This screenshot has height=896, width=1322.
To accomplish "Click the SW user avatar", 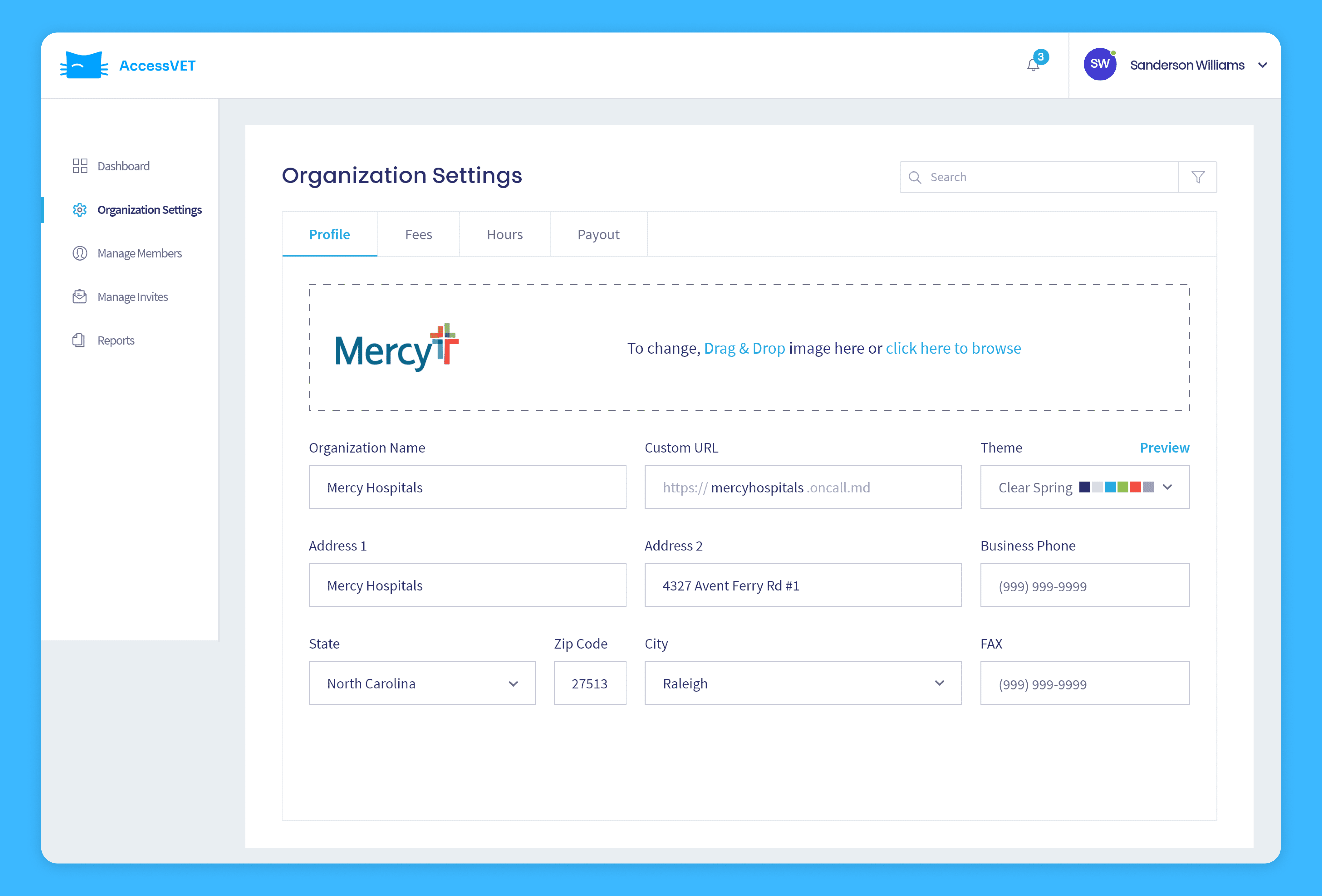I will click(1100, 64).
